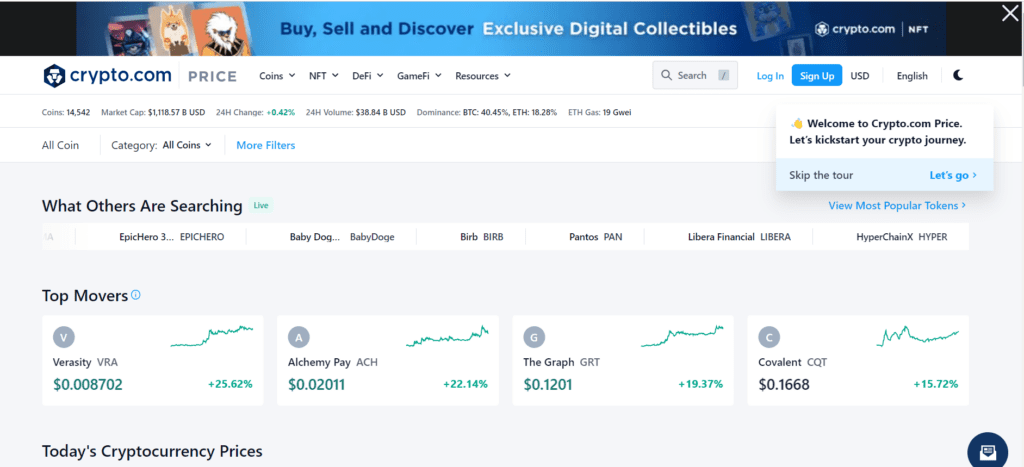Click the +25.62% change value
The height and width of the screenshot is (467, 1024).
[230, 384]
